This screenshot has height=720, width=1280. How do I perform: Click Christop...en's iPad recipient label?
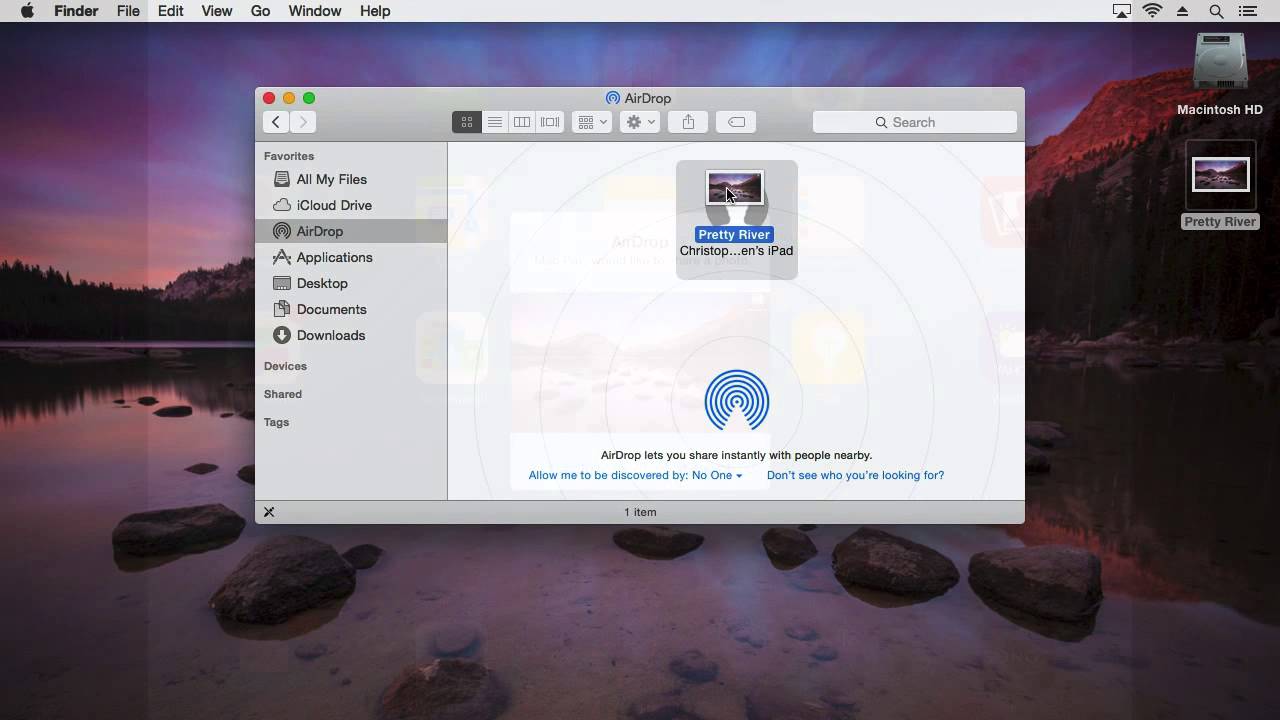(x=736, y=251)
